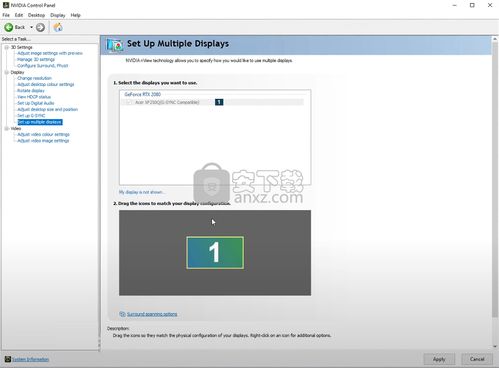Open the Desktop menu
Image resolution: width=499 pixels, height=368 pixels.
coord(36,15)
